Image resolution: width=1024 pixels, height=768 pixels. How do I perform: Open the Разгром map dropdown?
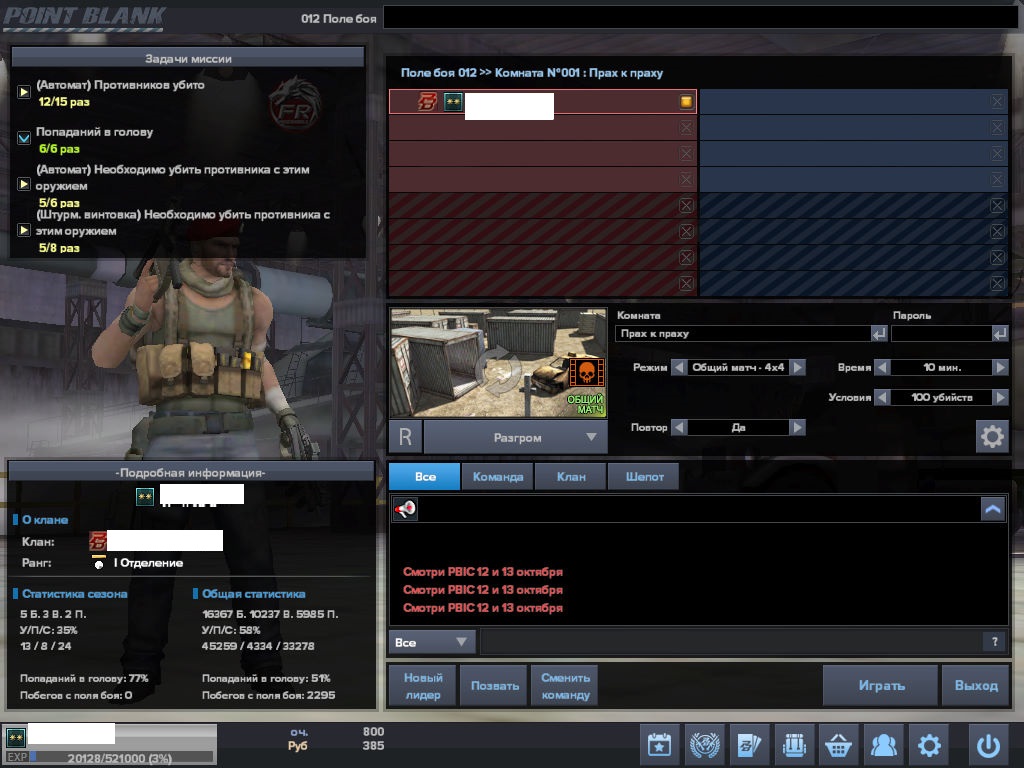point(516,438)
